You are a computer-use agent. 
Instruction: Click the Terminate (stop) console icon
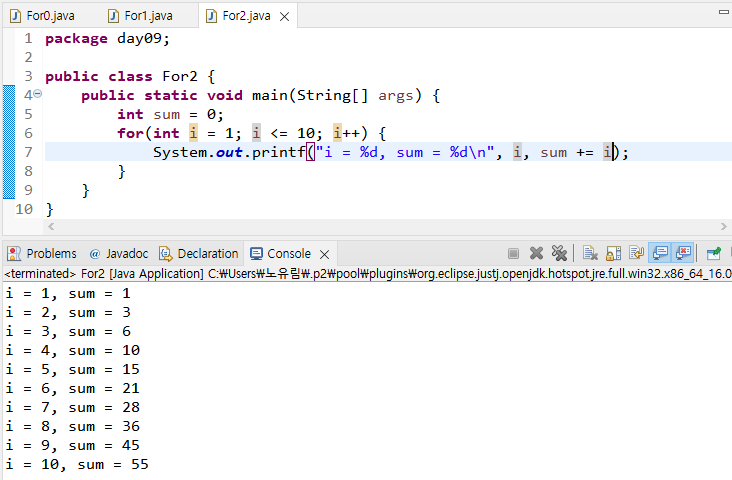513,254
